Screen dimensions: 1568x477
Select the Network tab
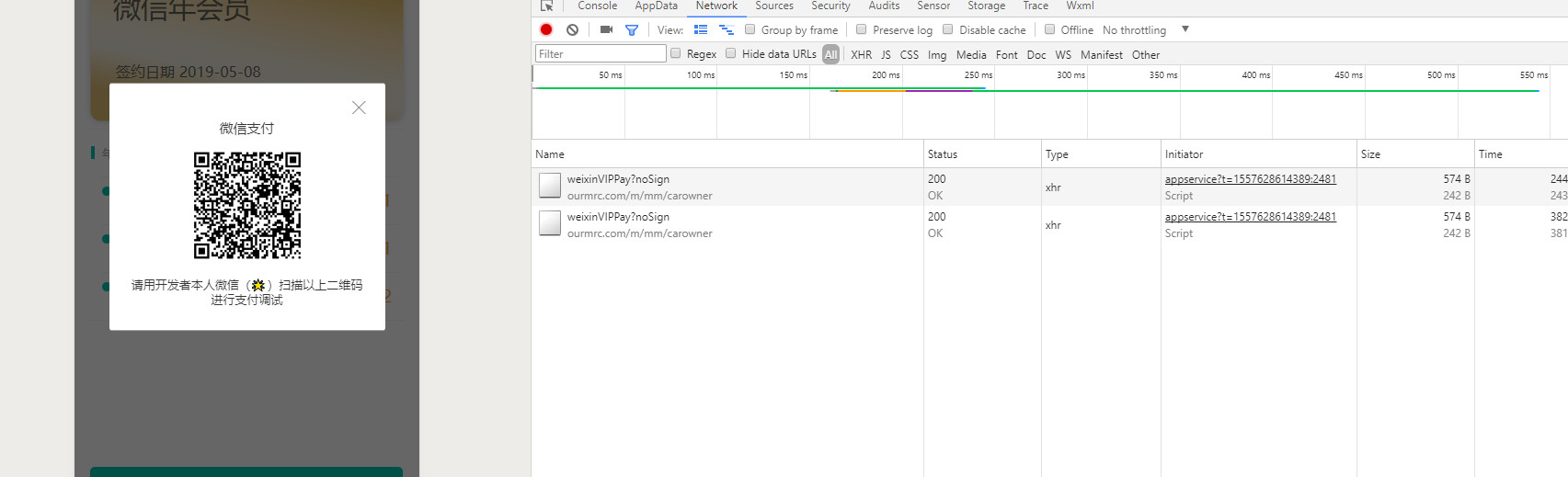coord(716,6)
